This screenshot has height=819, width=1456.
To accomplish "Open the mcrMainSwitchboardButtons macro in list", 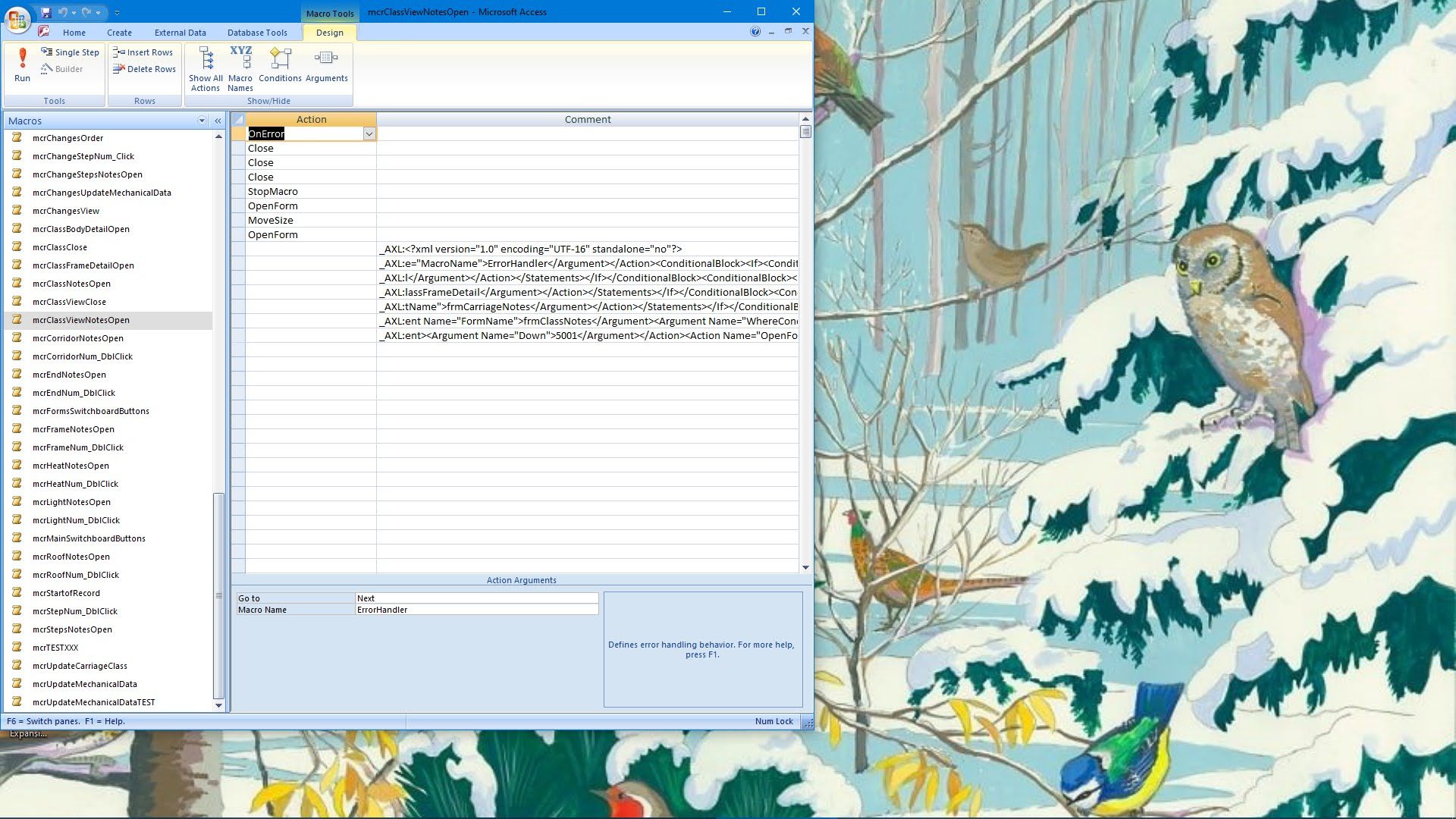I will 89,538.
